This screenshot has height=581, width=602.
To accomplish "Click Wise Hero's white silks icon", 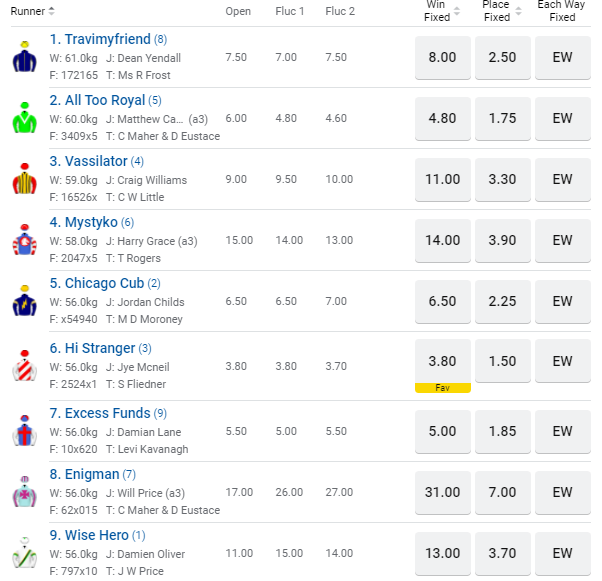I will click(x=24, y=553).
